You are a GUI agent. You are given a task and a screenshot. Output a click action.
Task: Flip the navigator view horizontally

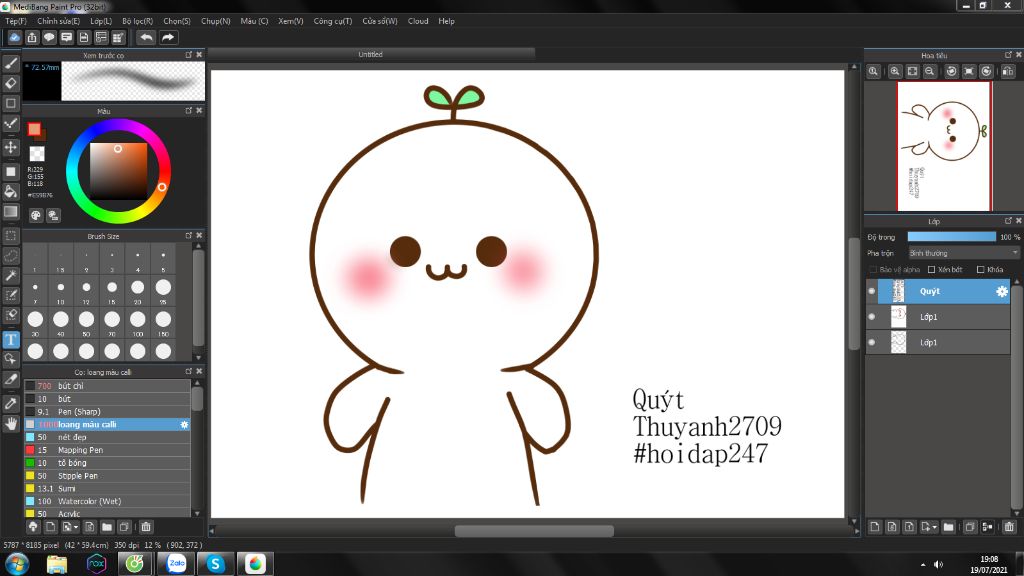[1008, 71]
